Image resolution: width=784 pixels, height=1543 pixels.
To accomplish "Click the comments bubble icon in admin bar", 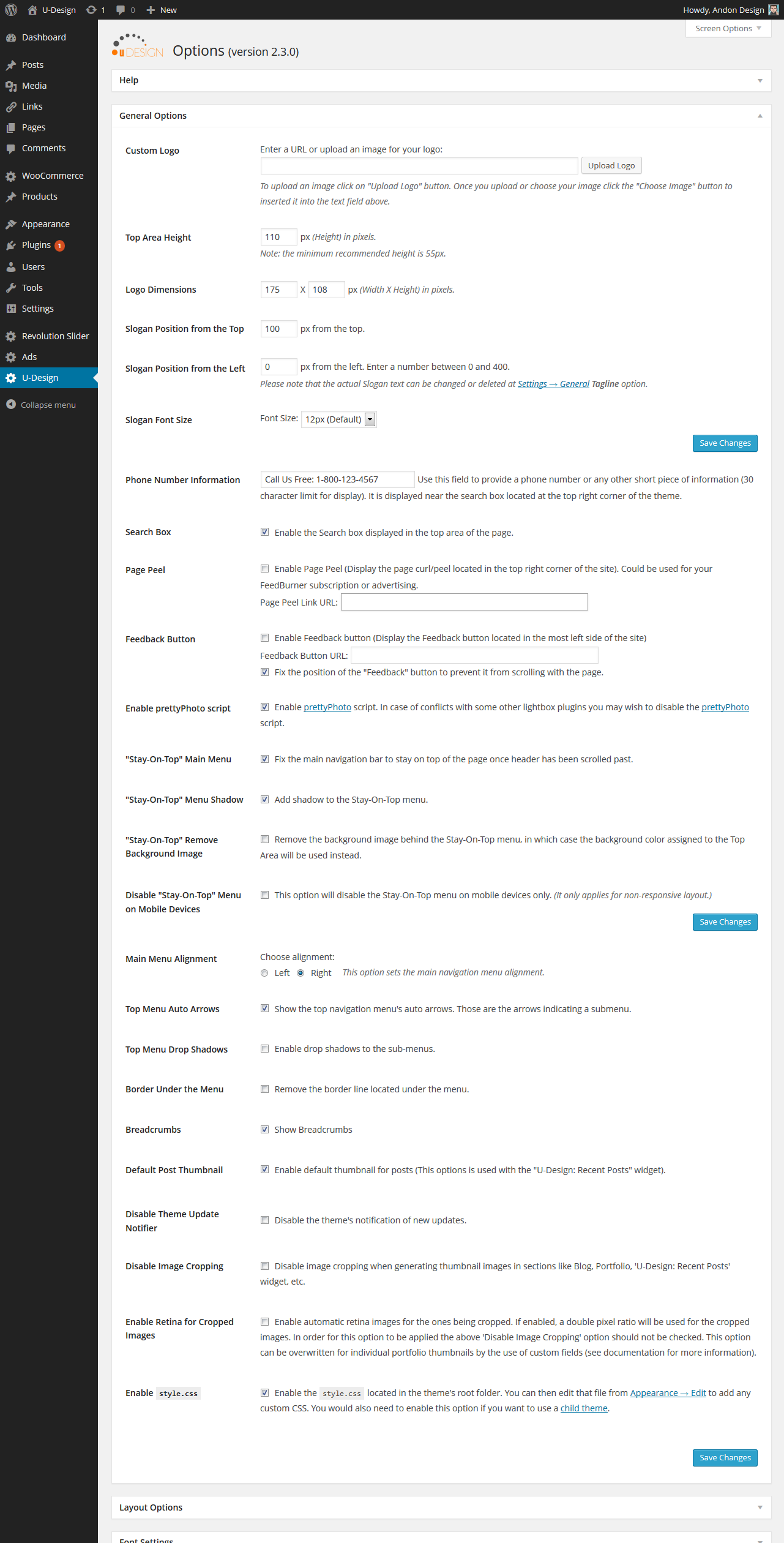I will click(x=121, y=10).
